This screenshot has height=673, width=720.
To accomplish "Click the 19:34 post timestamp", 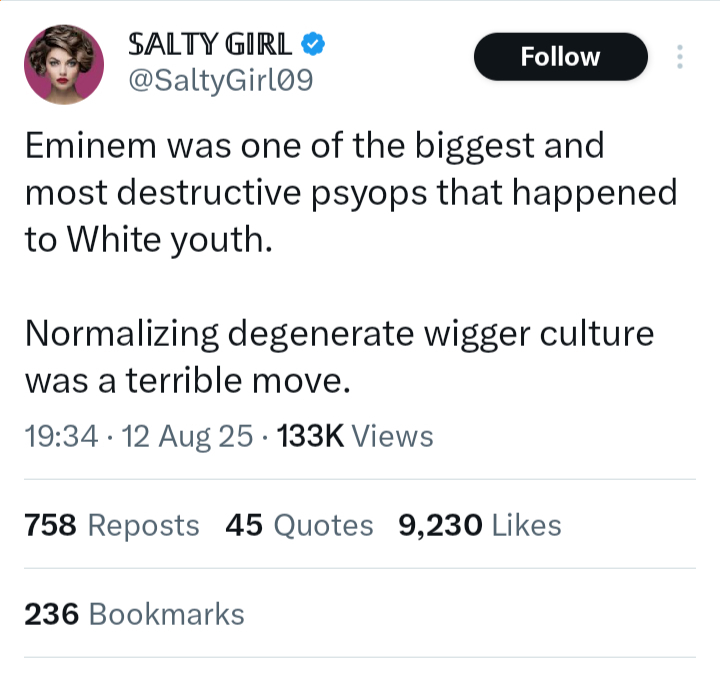I will pos(60,437).
